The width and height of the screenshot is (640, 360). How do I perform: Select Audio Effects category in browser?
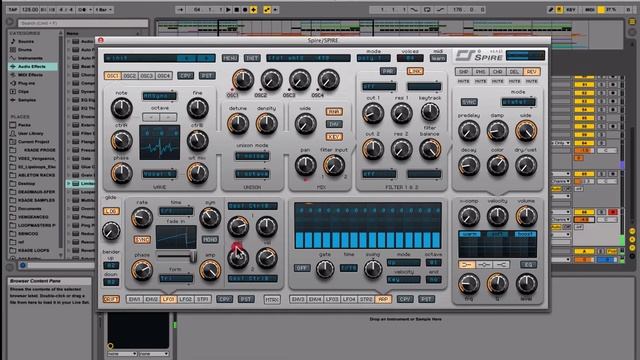click(31, 66)
